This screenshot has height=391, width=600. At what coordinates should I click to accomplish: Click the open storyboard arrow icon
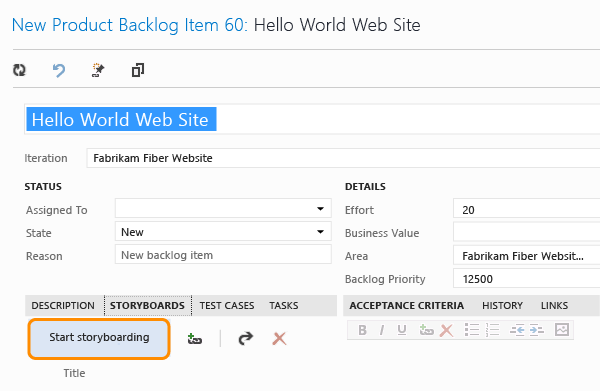[245, 338]
